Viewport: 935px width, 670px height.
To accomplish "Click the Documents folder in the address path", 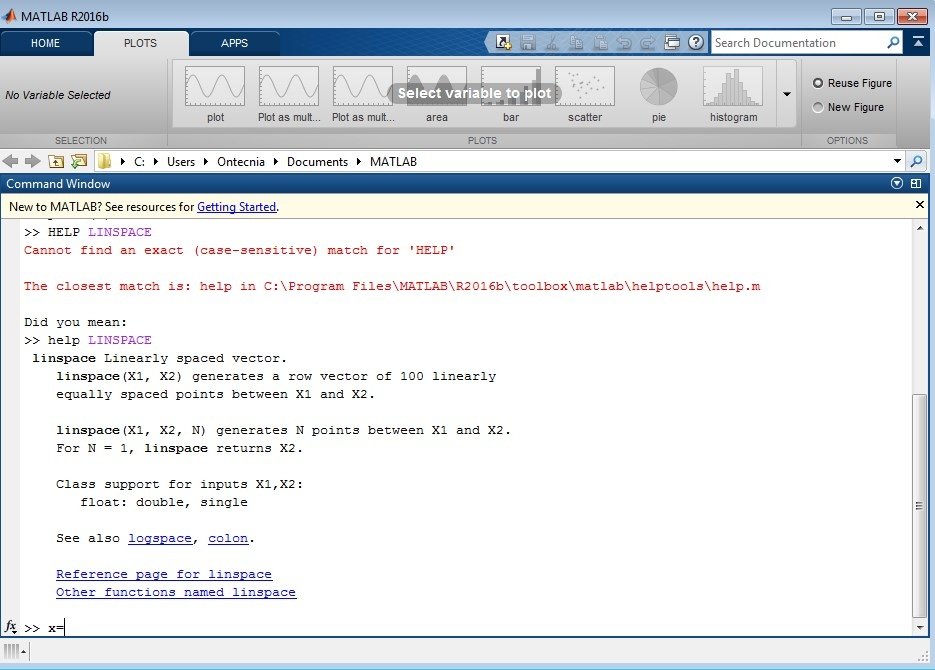I will coord(317,162).
